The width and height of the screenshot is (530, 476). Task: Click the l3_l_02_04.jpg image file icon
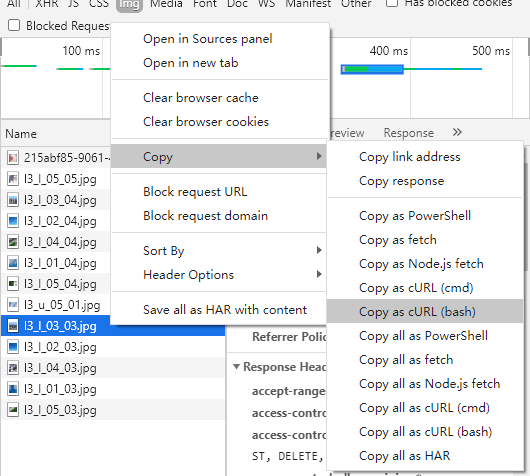(13, 221)
